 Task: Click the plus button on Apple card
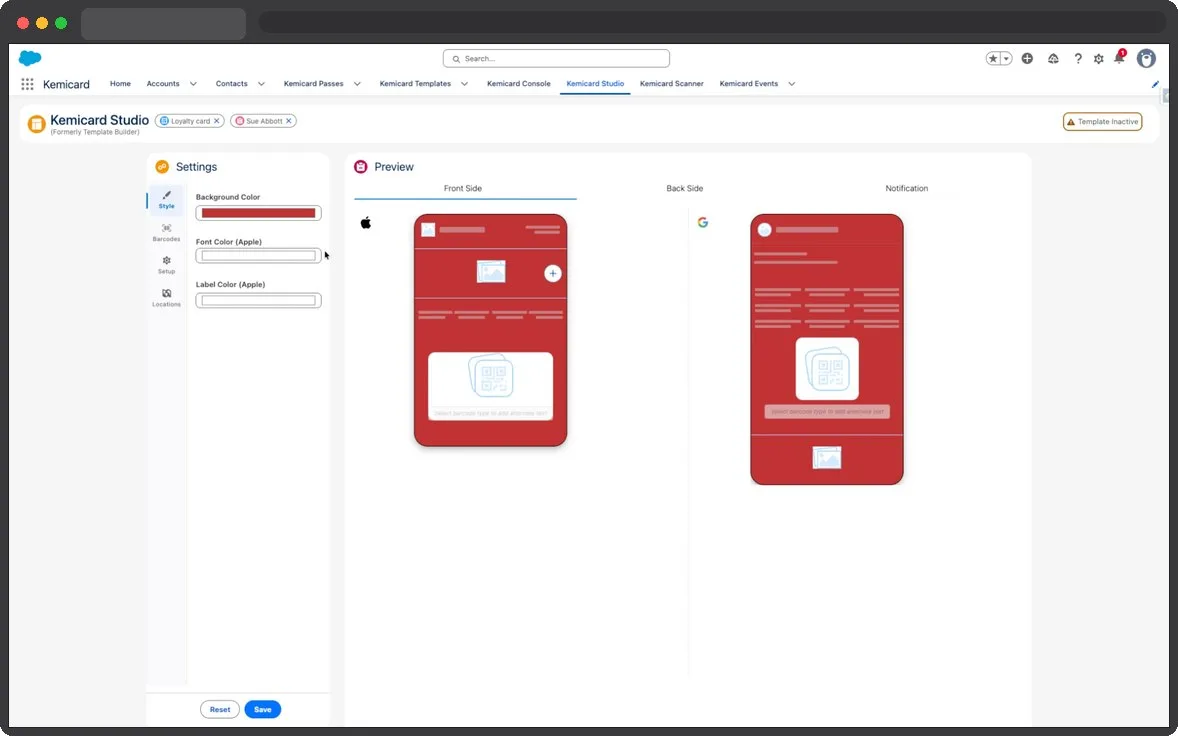(x=552, y=273)
